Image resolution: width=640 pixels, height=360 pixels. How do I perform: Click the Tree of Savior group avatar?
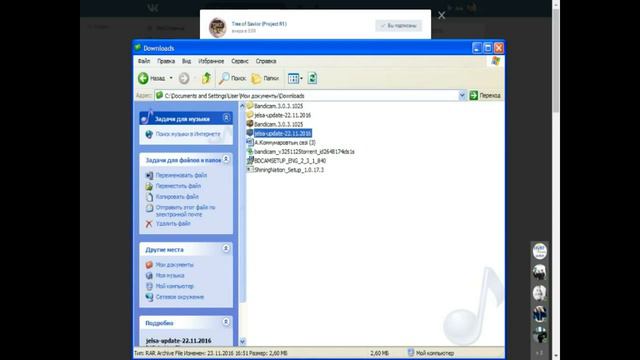click(218, 27)
